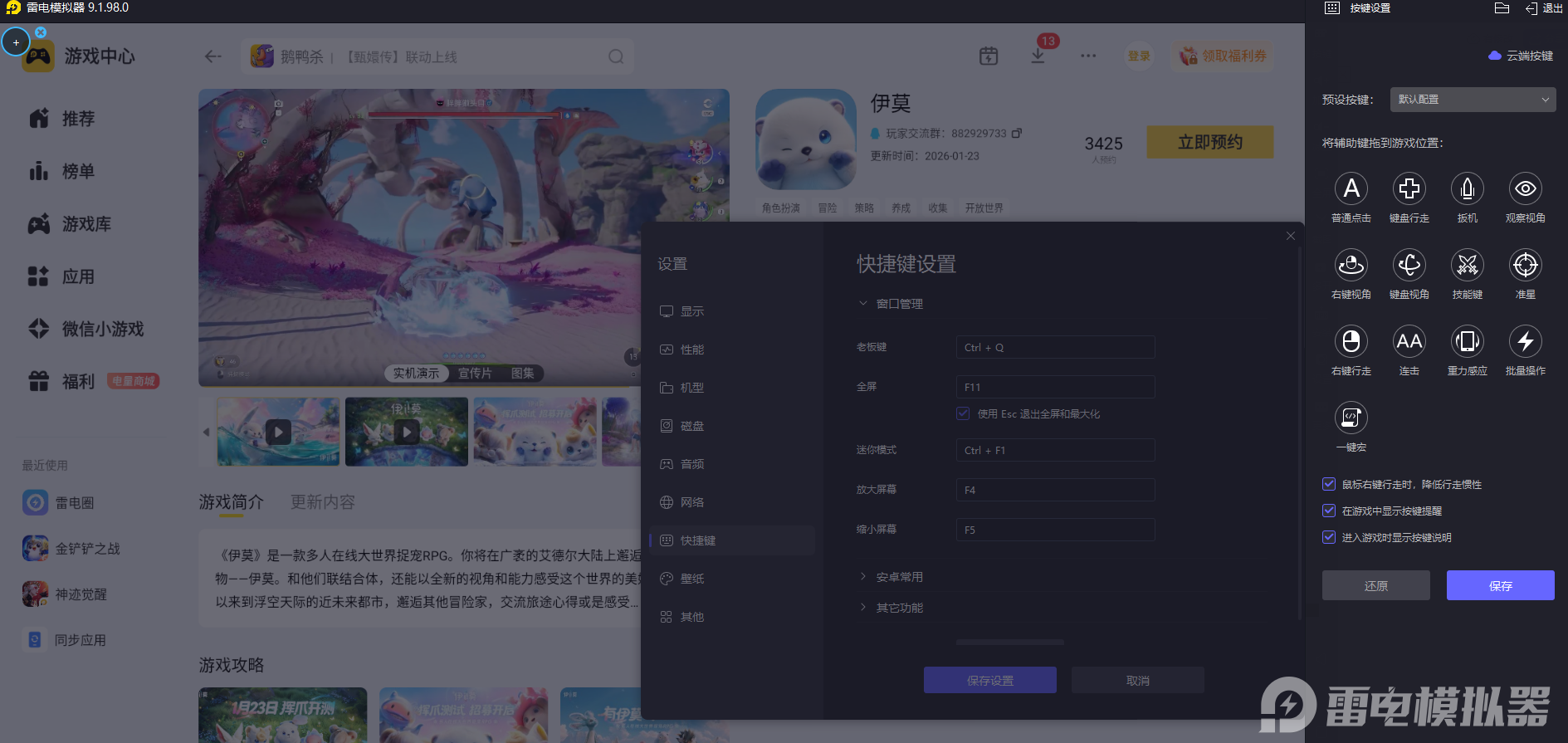Click 保存设置 in settings dialog
1568x743 pixels.
point(989,680)
